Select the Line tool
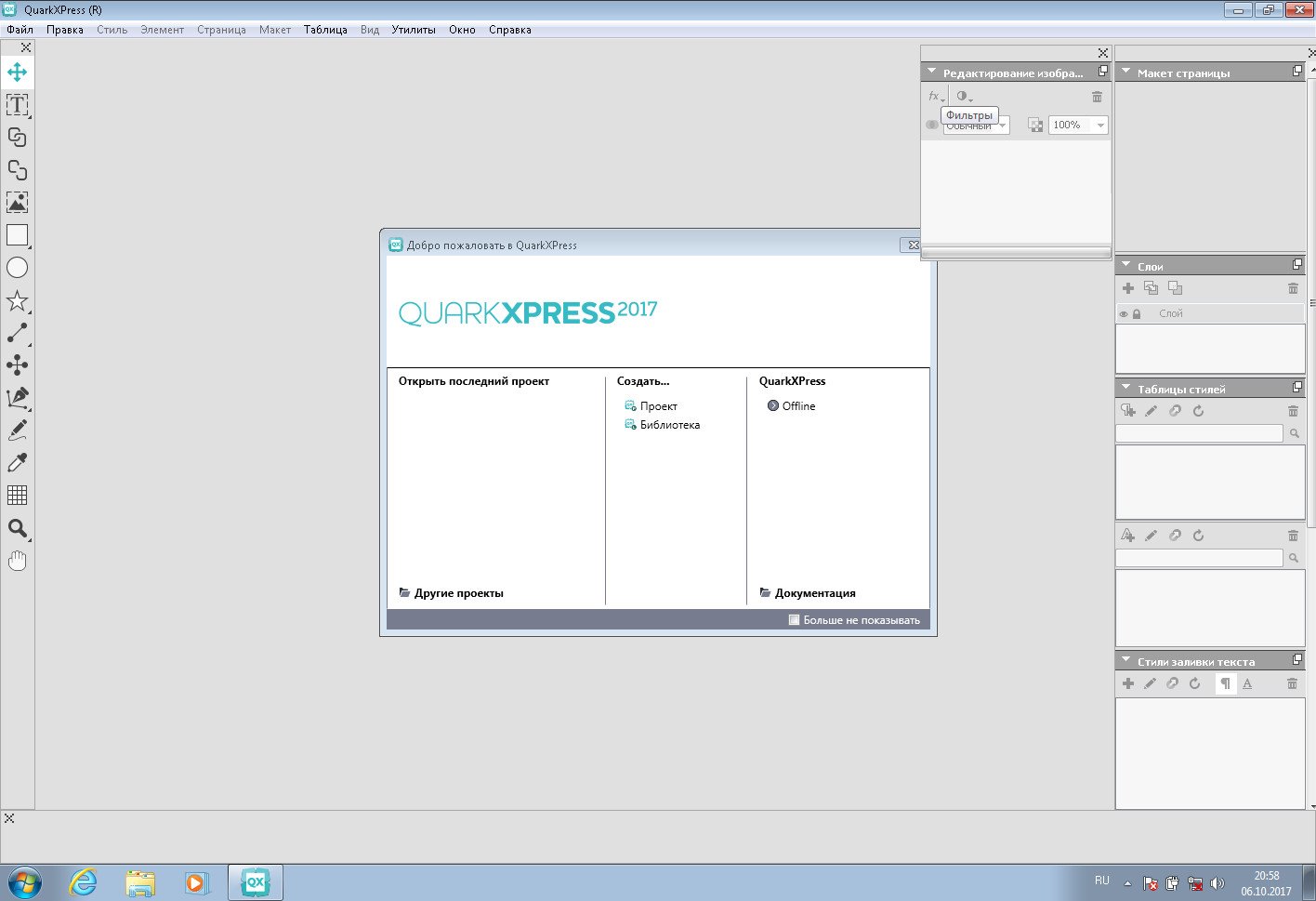 tap(17, 333)
